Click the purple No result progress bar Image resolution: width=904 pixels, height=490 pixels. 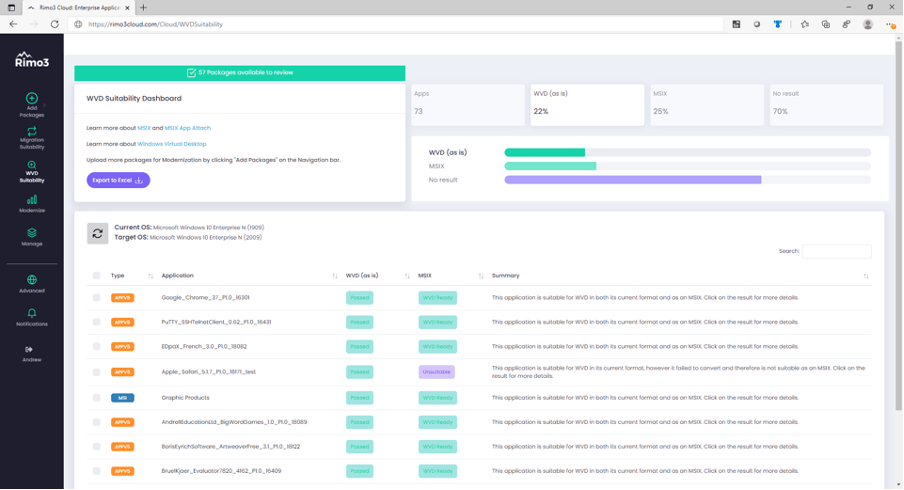[632, 180]
